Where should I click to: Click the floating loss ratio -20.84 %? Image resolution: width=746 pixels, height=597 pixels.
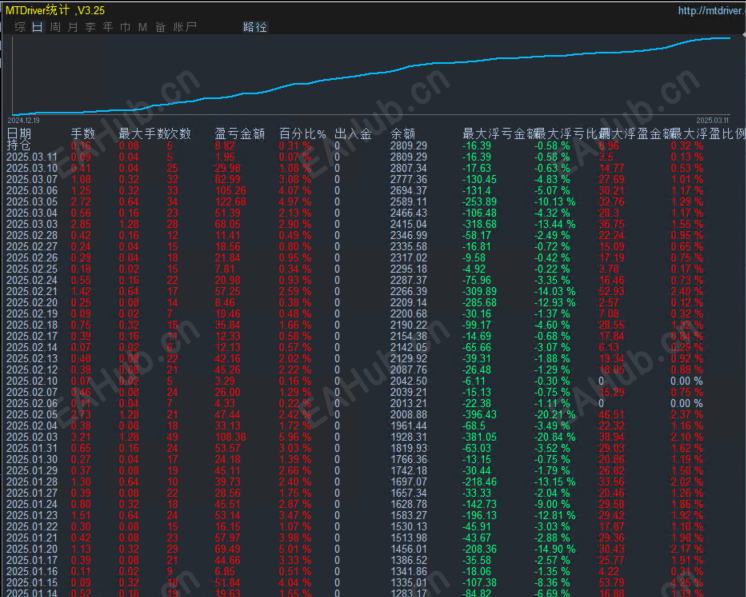pos(555,437)
